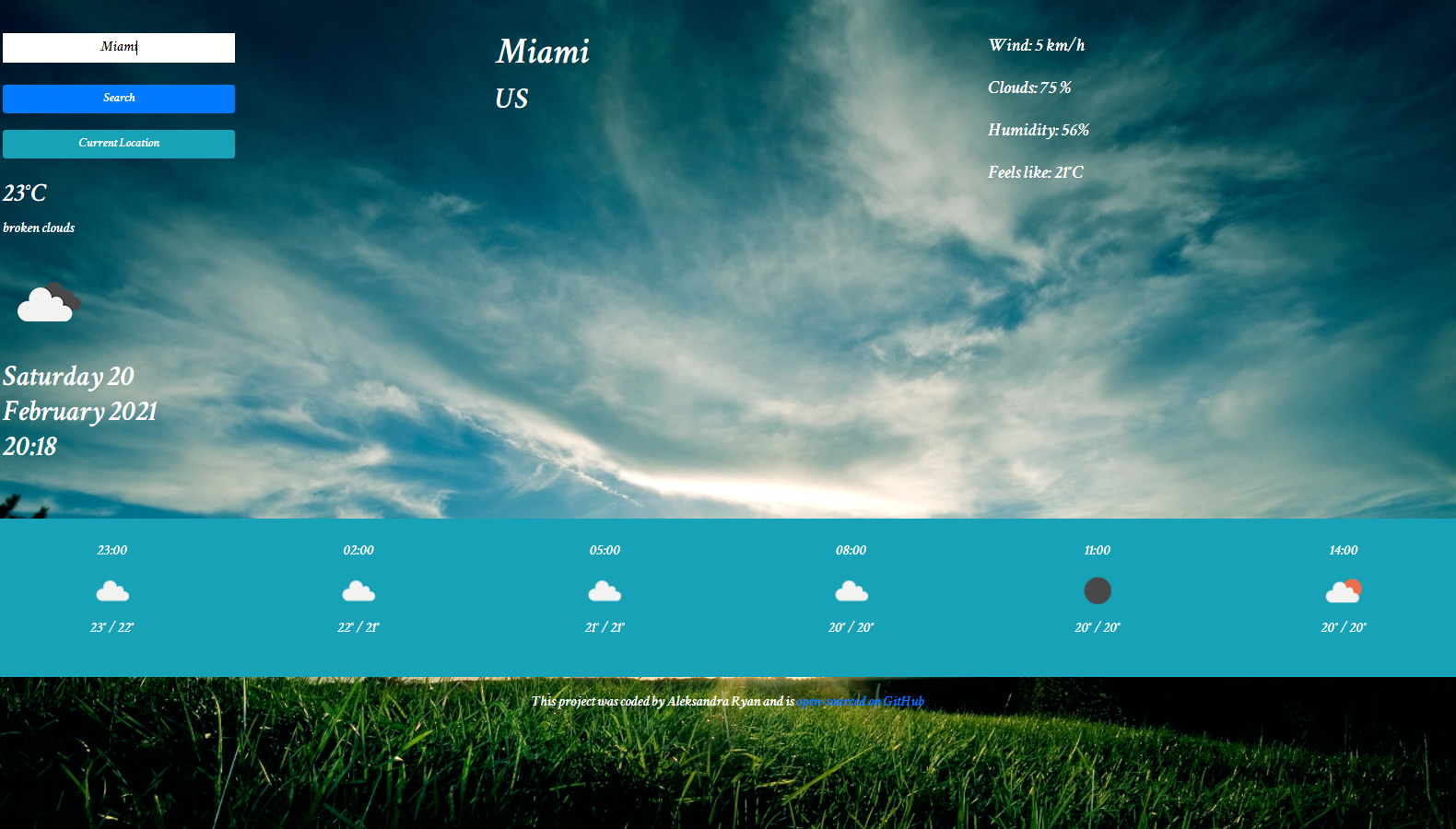Click the broken clouds current weather icon
This screenshot has width=1456, height=829.
(x=49, y=302)
